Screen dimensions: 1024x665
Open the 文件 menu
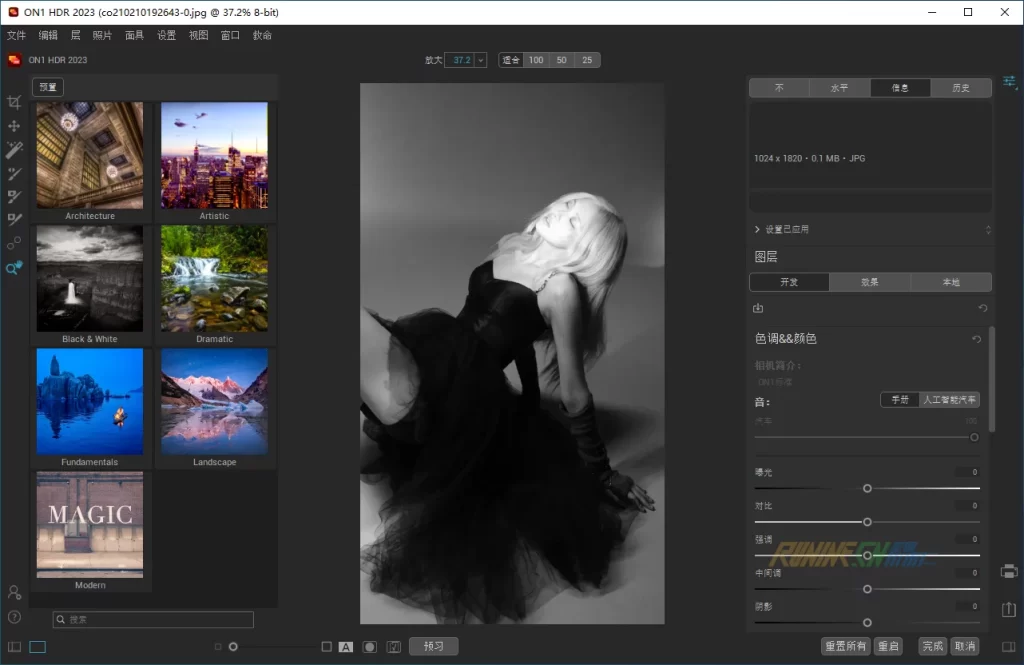click(16, 35)
